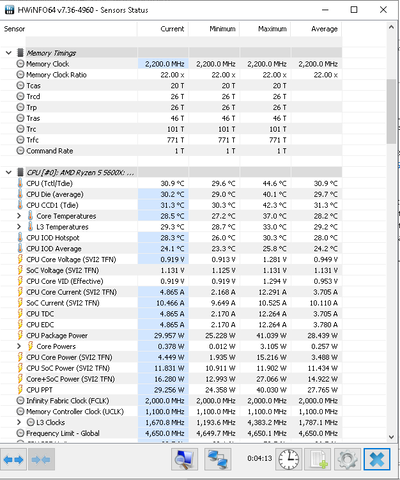Select the Trcd row label
This screenshot has height=480, width=400.
pos(33,96)
